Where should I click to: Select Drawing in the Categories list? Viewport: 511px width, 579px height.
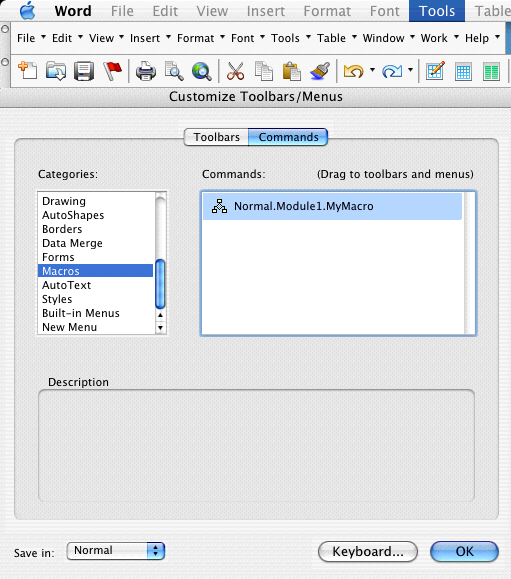(x=95, y=201)
